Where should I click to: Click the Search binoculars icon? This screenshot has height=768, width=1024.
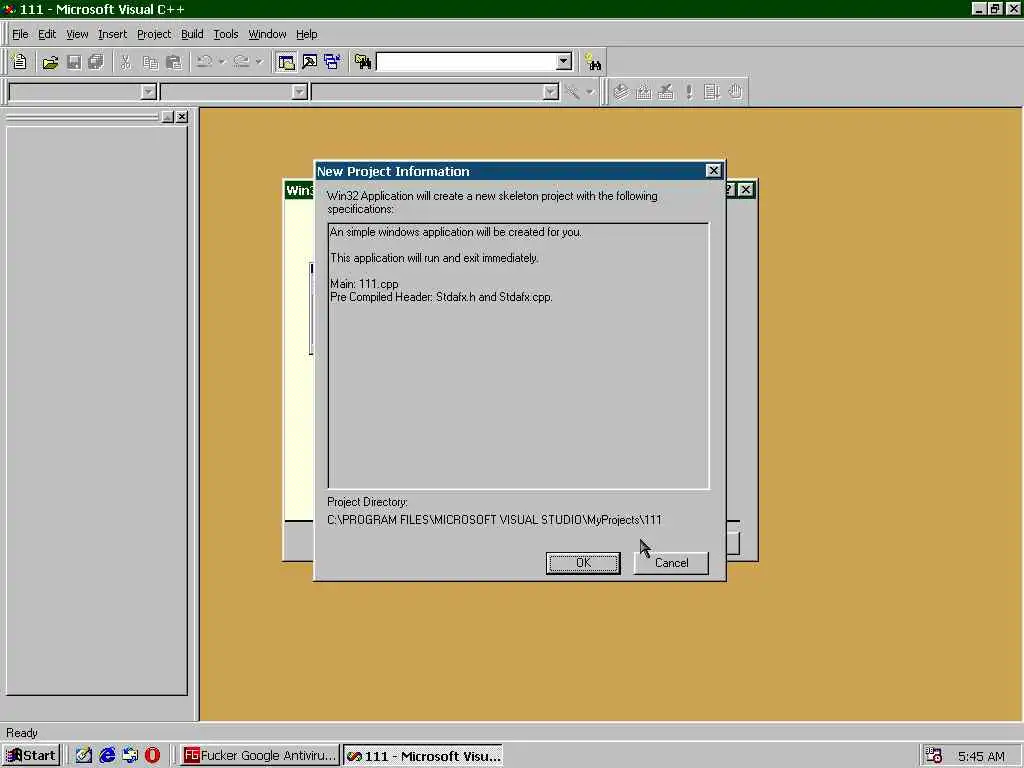pyautogui.click(x=593, y=62)
